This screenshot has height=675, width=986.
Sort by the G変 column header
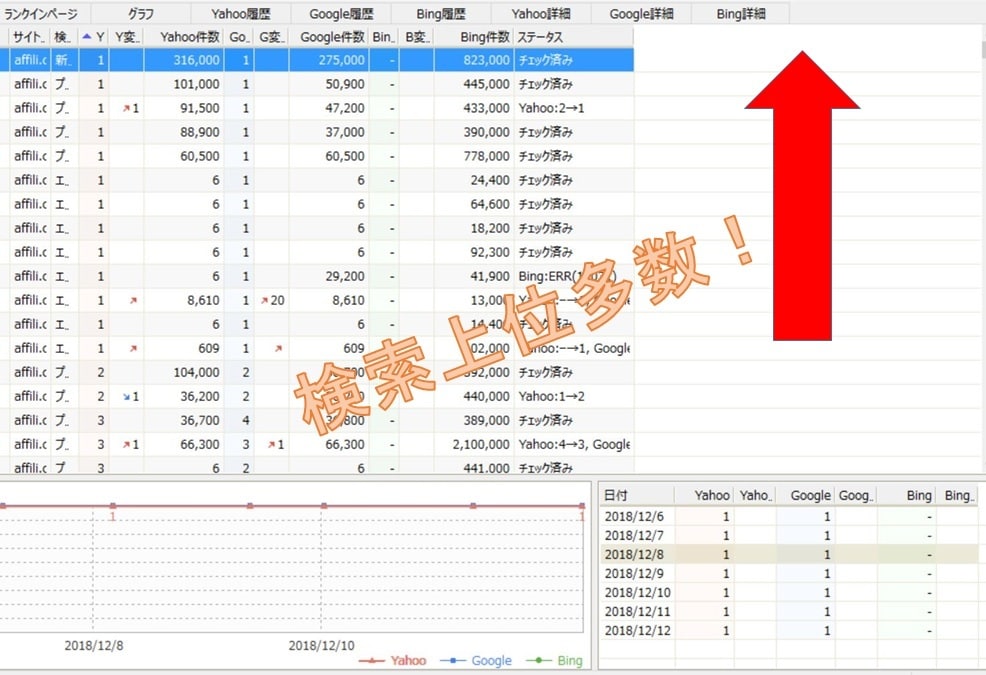(272, 37)
